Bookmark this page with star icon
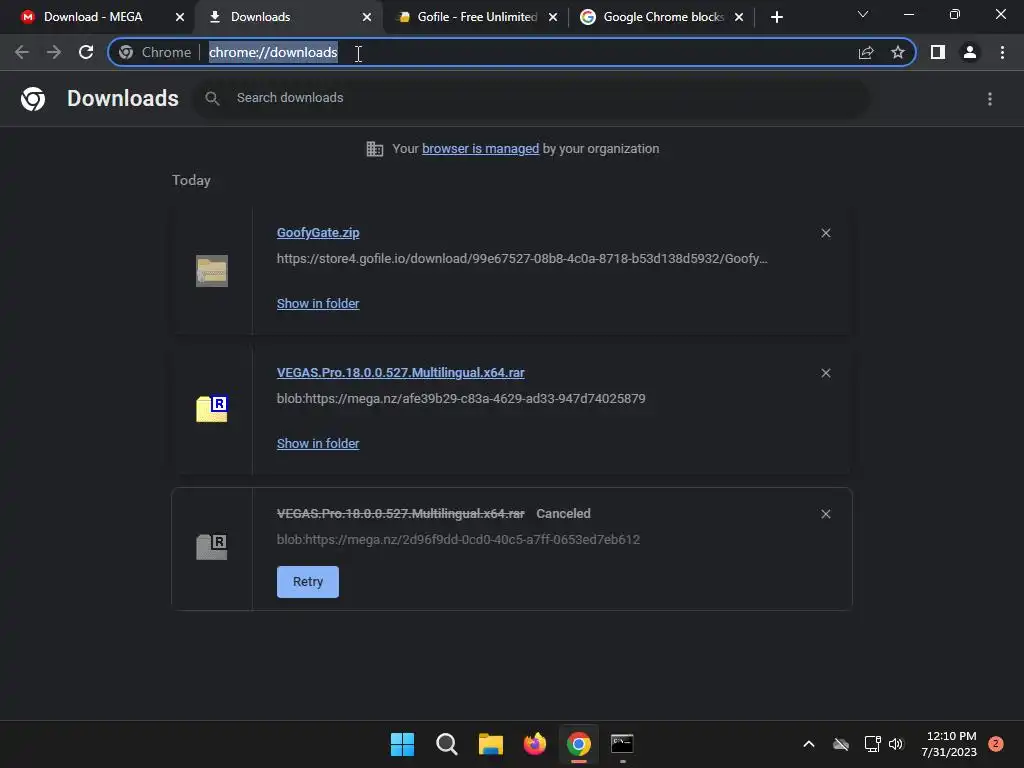Viewport: 1024px width, 768px height. (x=898, y=52)
